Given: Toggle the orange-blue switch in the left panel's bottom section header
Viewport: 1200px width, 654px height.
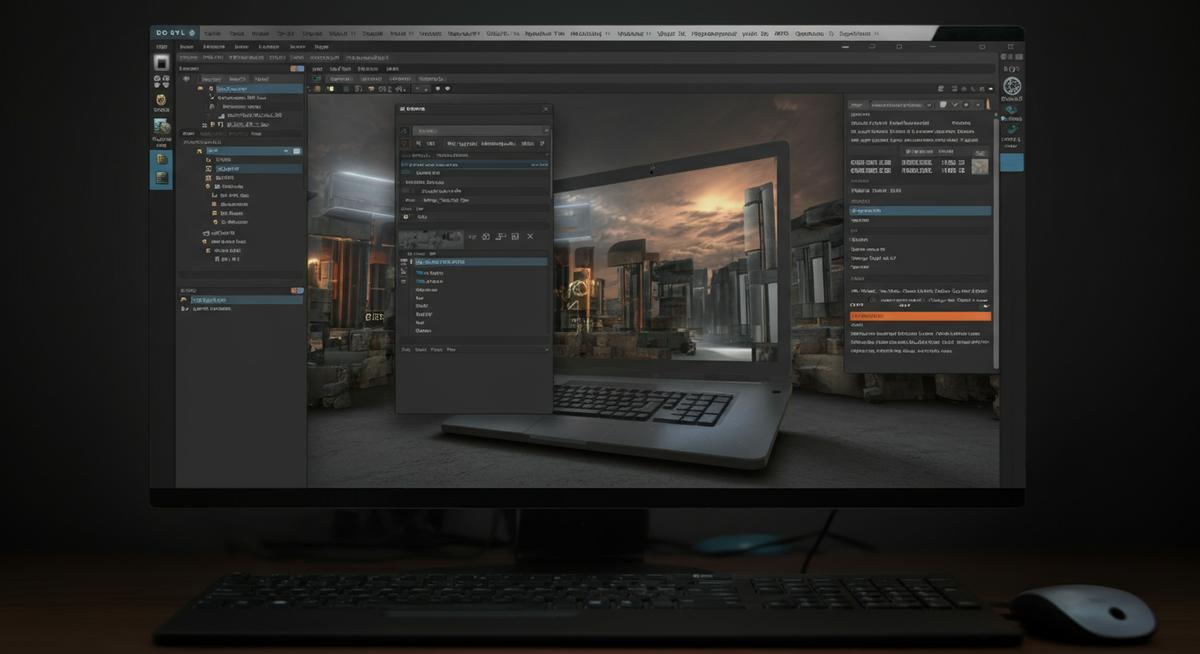Looking at the screenshot, I should (x=296, y=290).
